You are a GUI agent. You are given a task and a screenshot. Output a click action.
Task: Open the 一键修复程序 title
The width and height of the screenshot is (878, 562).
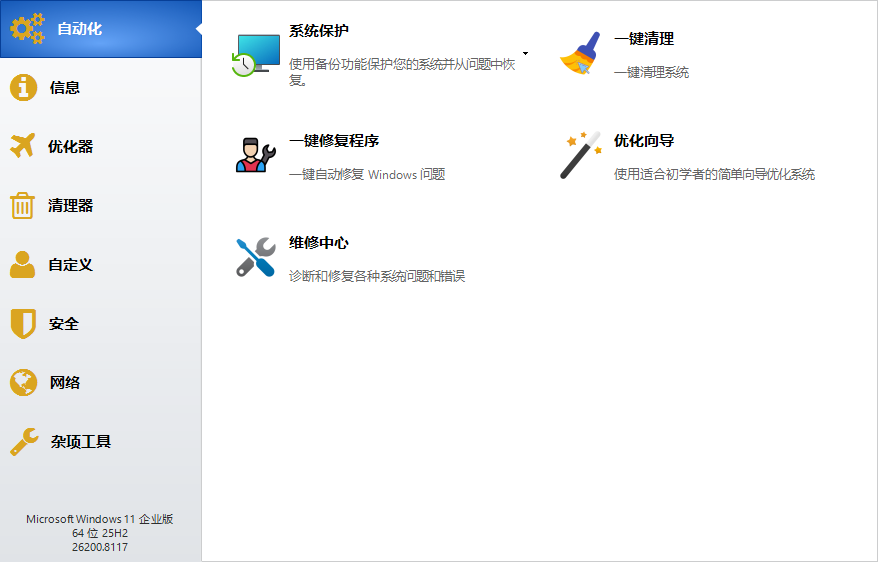tap(334, 140)
